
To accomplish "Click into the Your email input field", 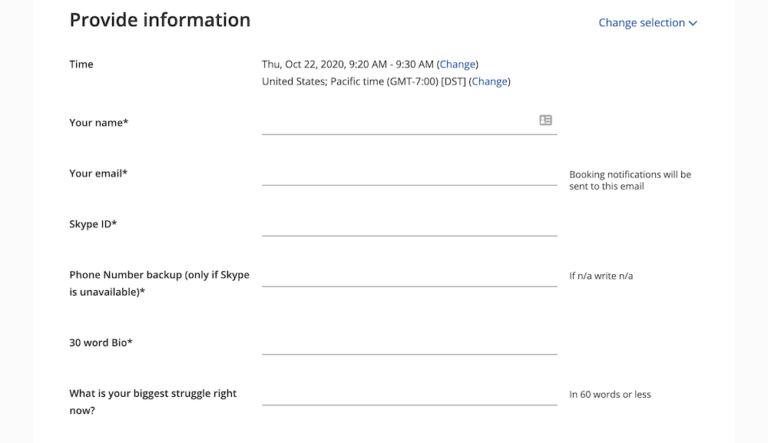I will tap(409, 173).
